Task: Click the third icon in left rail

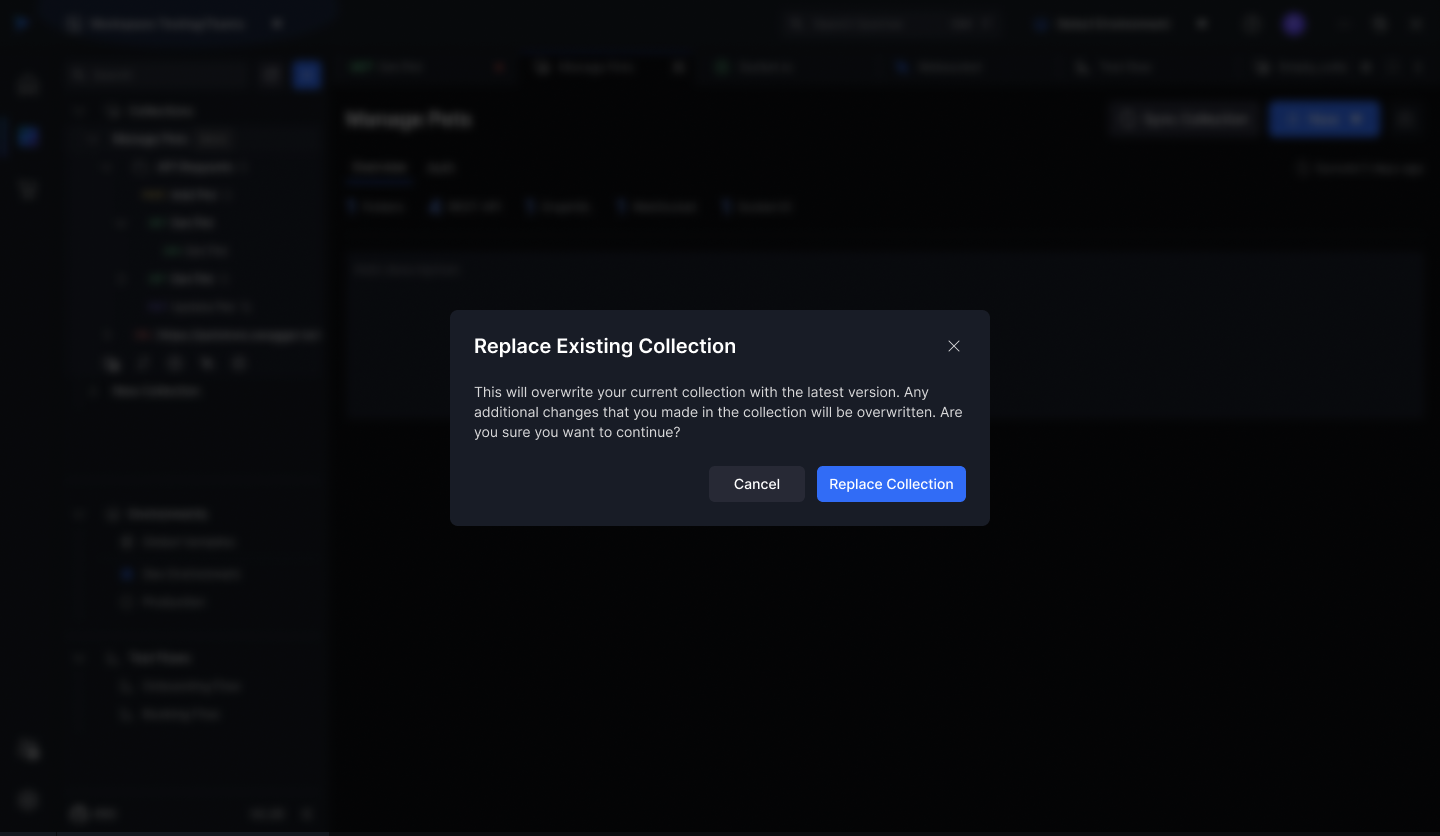Action: click(x=28, y=190)
